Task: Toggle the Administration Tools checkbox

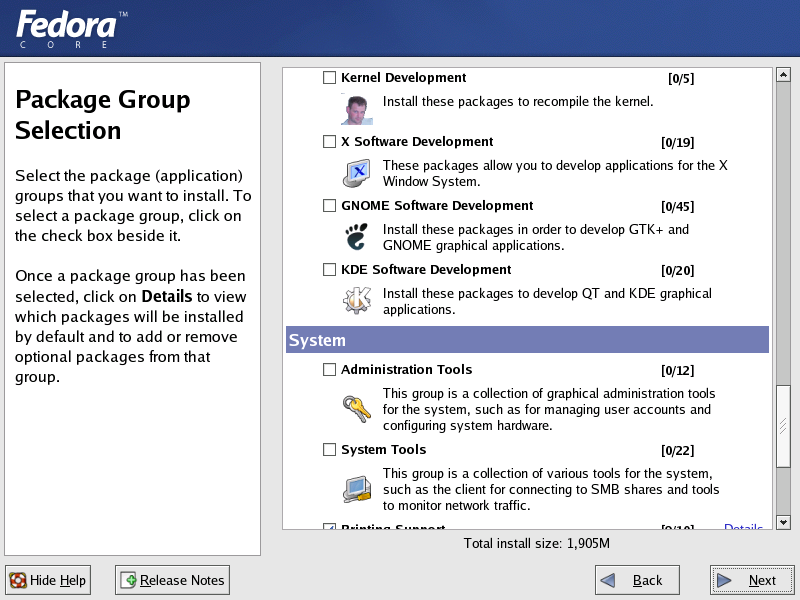Action: 330,369
